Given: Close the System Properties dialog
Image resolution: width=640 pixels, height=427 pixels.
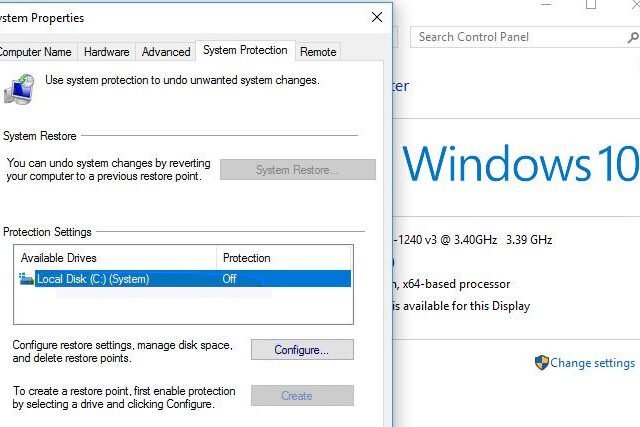Looking at the screenshot, I should tap(376, 17).
